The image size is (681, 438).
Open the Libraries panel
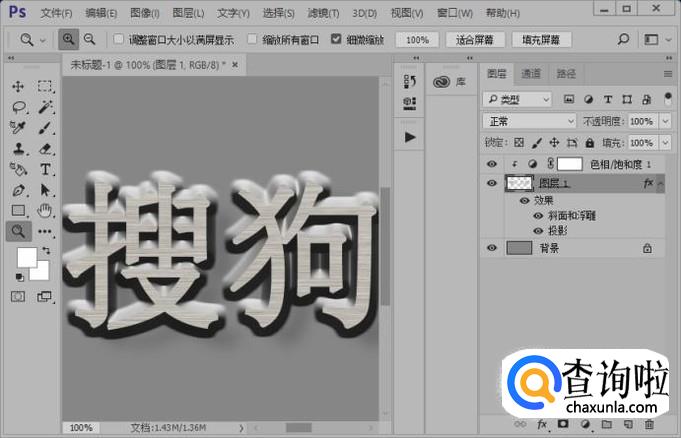click(450, 81)
